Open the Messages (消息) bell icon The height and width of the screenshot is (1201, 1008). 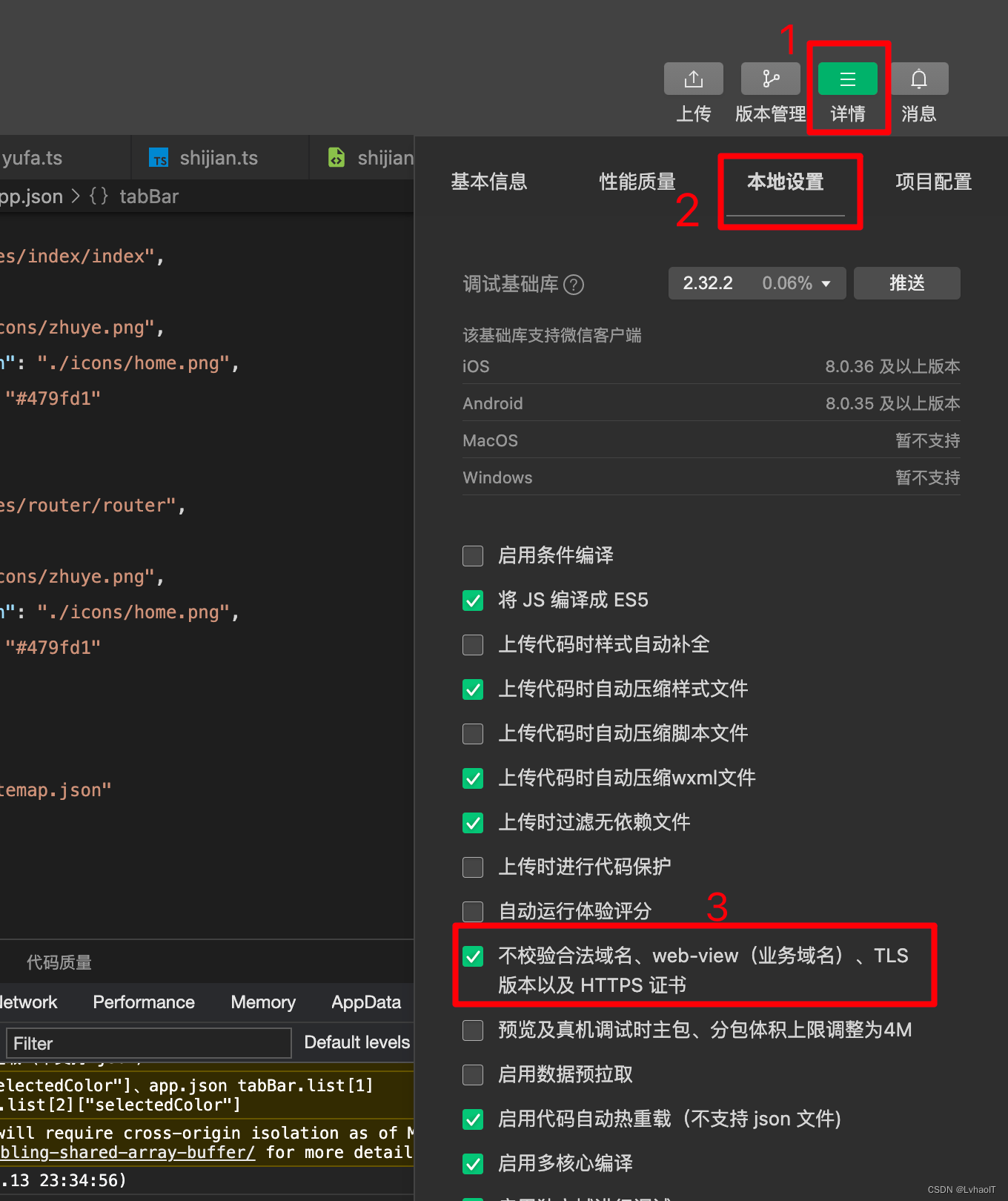pyautogui.click(x=919, y=79)
